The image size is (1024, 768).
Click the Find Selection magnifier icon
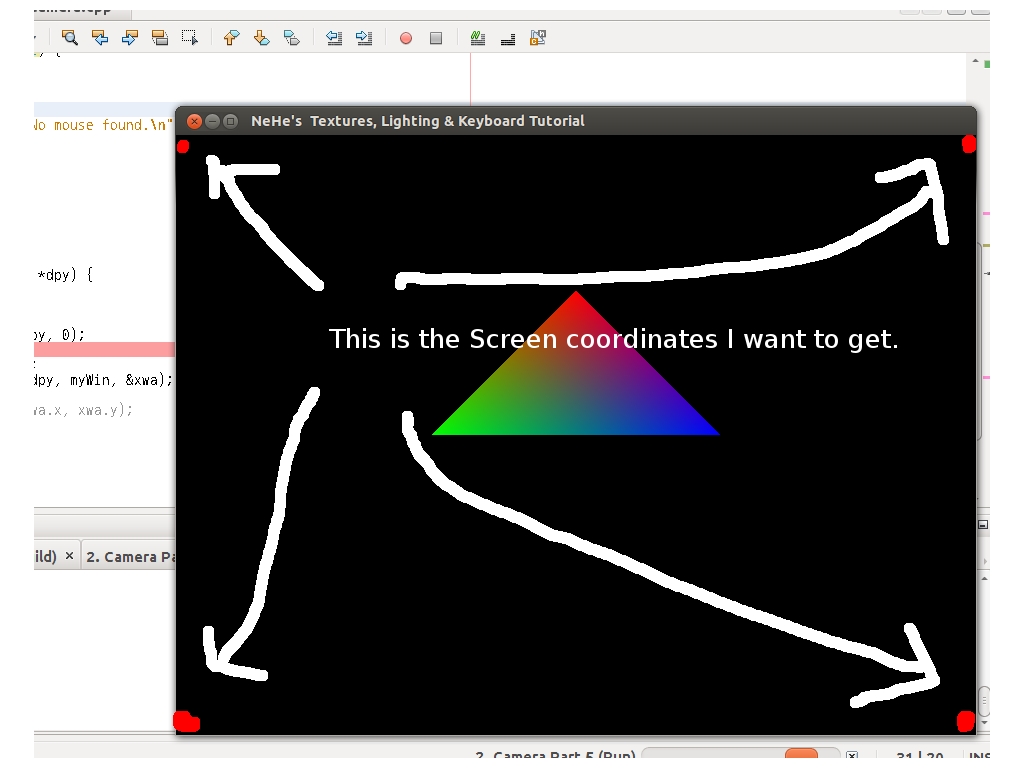pos(69,38)
